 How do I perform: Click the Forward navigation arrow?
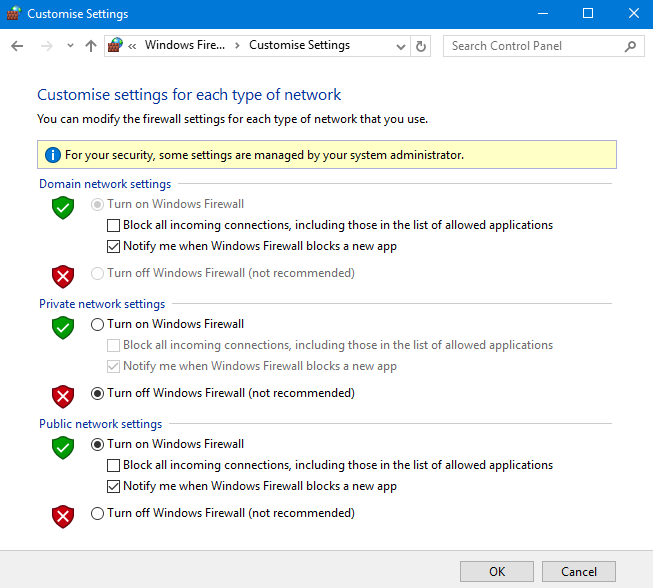(47, 46)
